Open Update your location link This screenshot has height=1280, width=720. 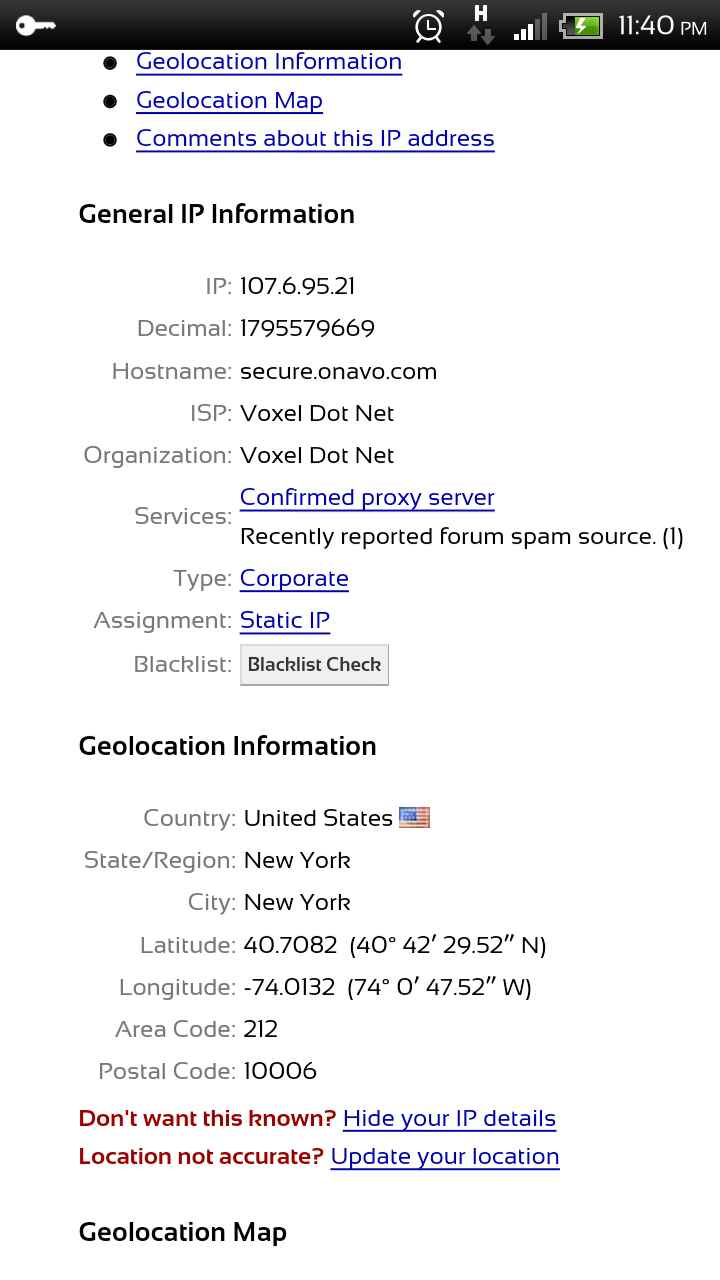[x=445, y=1157]
